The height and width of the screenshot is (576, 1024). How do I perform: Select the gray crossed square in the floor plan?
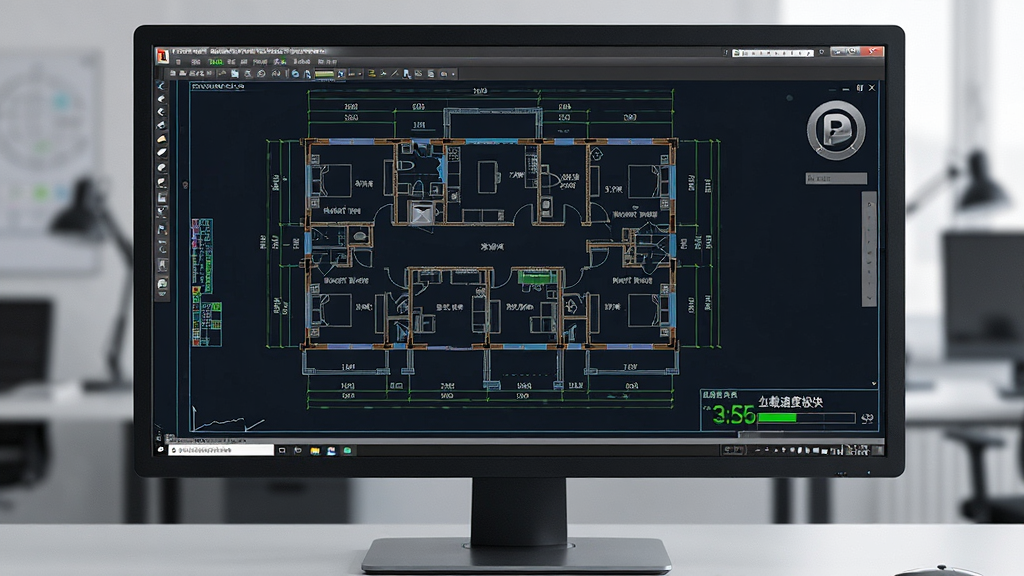click(420, 214)
